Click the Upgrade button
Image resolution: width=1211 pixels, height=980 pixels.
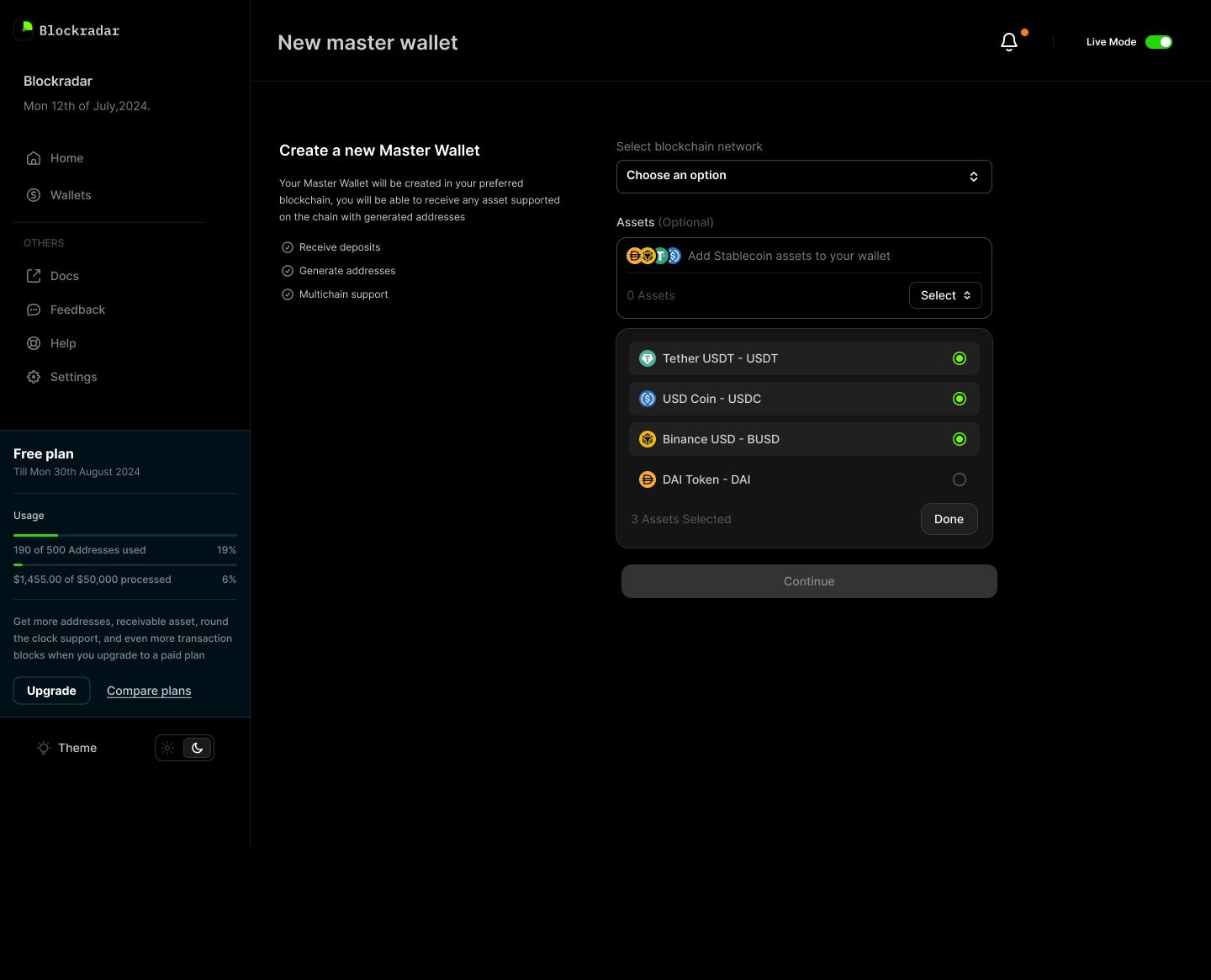point(51,691)
